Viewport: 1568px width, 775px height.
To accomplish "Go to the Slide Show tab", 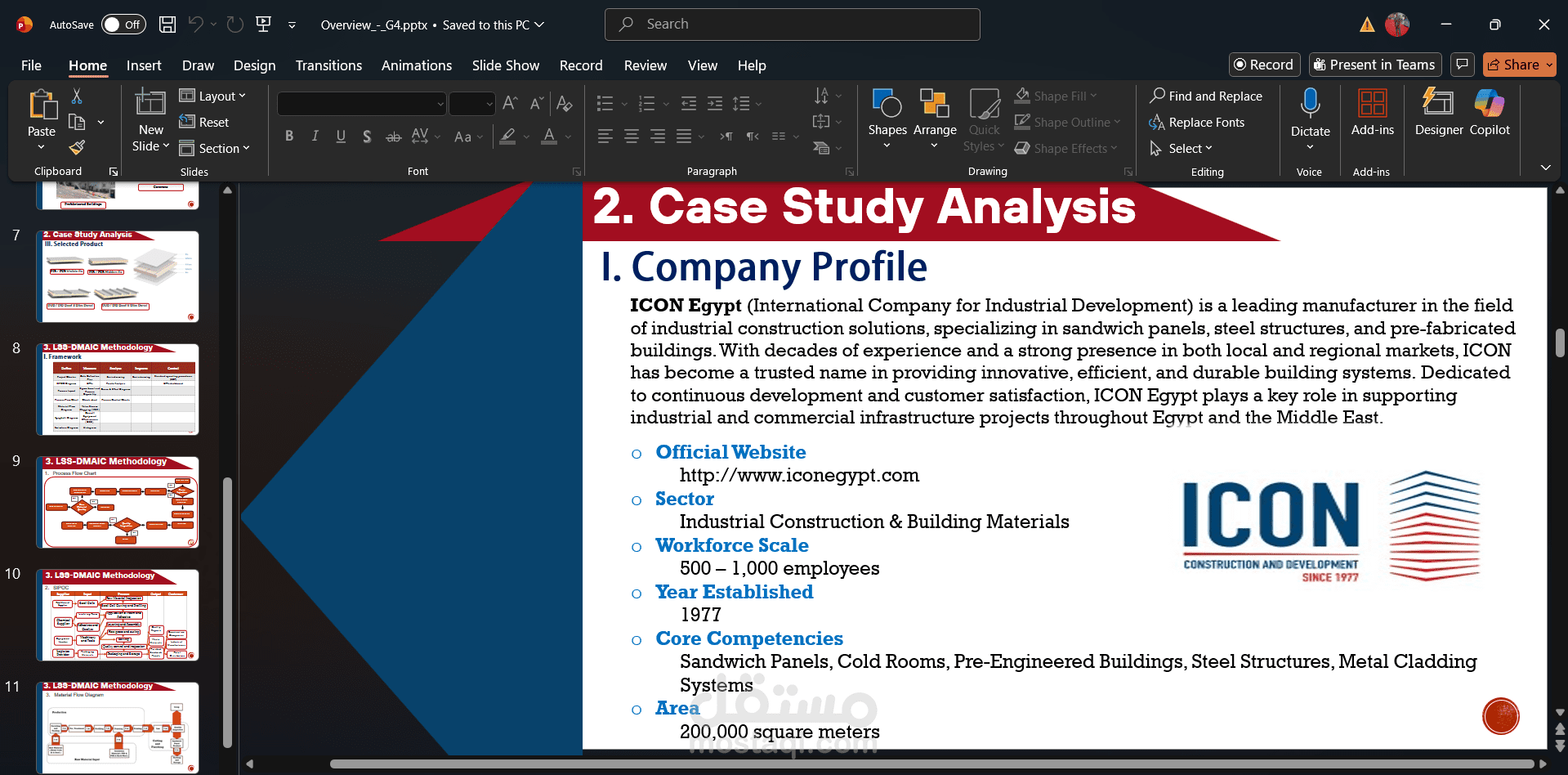I will click(506, 65).
